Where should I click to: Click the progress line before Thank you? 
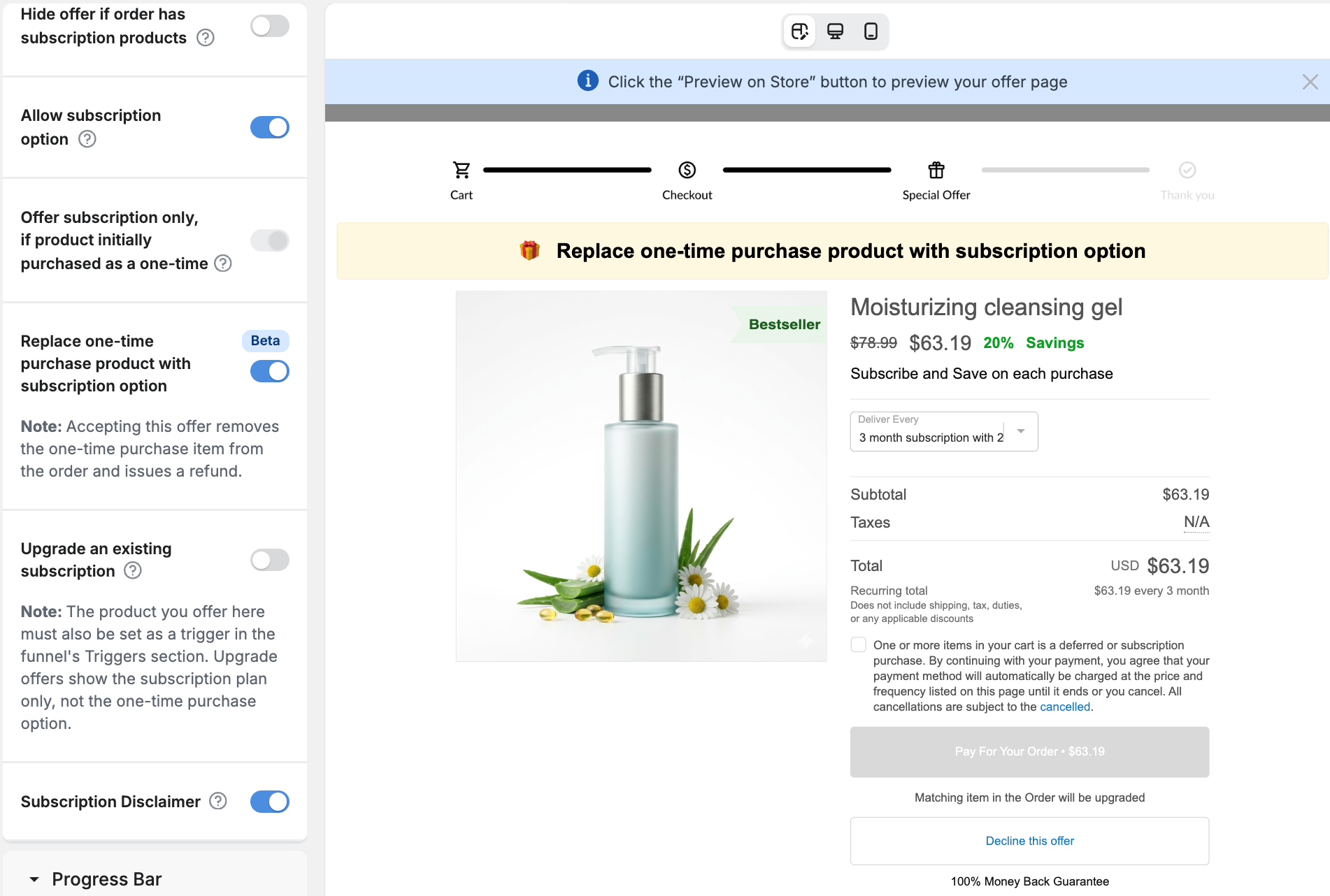click(x=1066, y=170)
